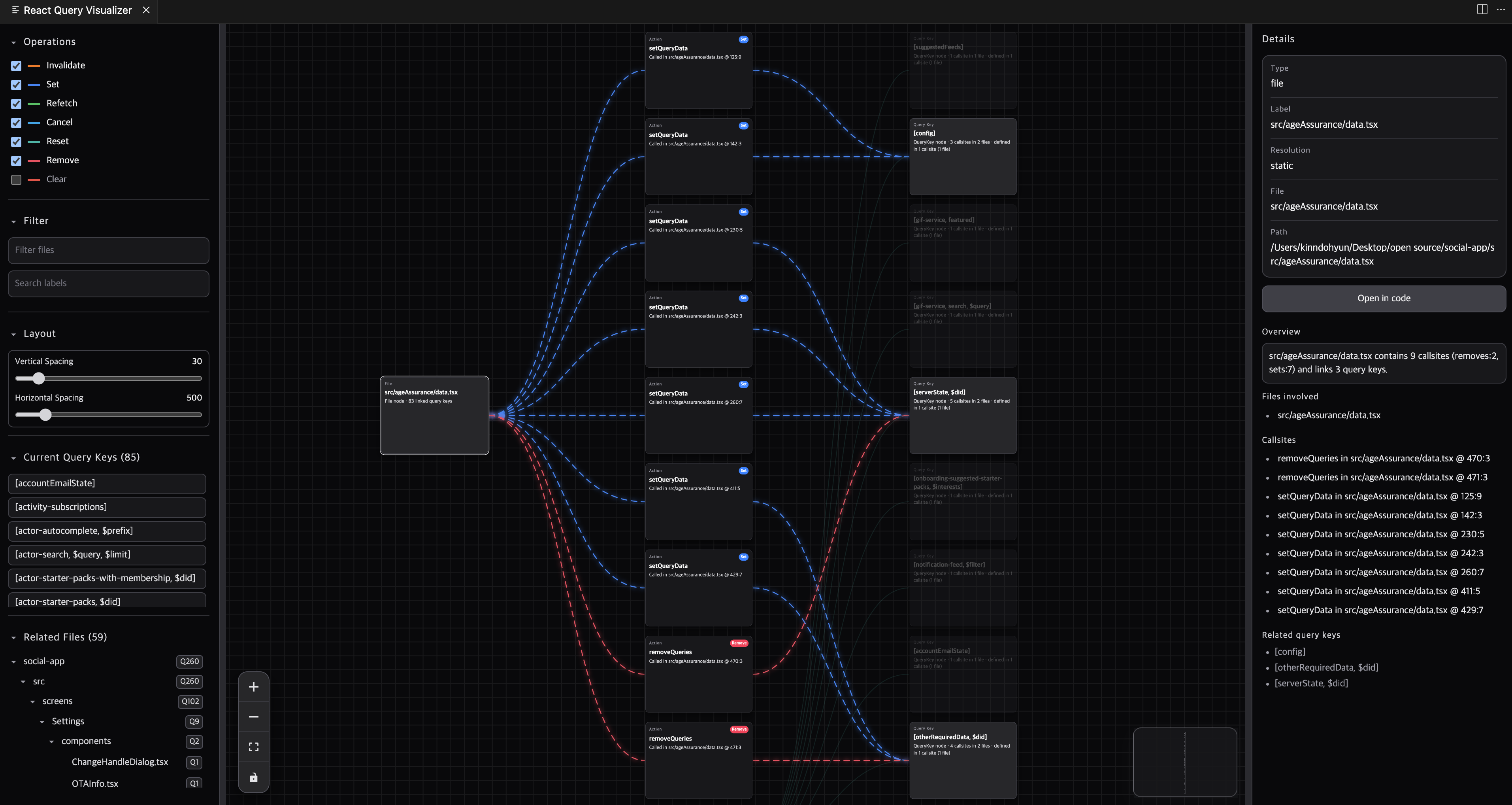Fit the graph to the viewport
Screen dimensions: 1512x805
click(254, 746)
